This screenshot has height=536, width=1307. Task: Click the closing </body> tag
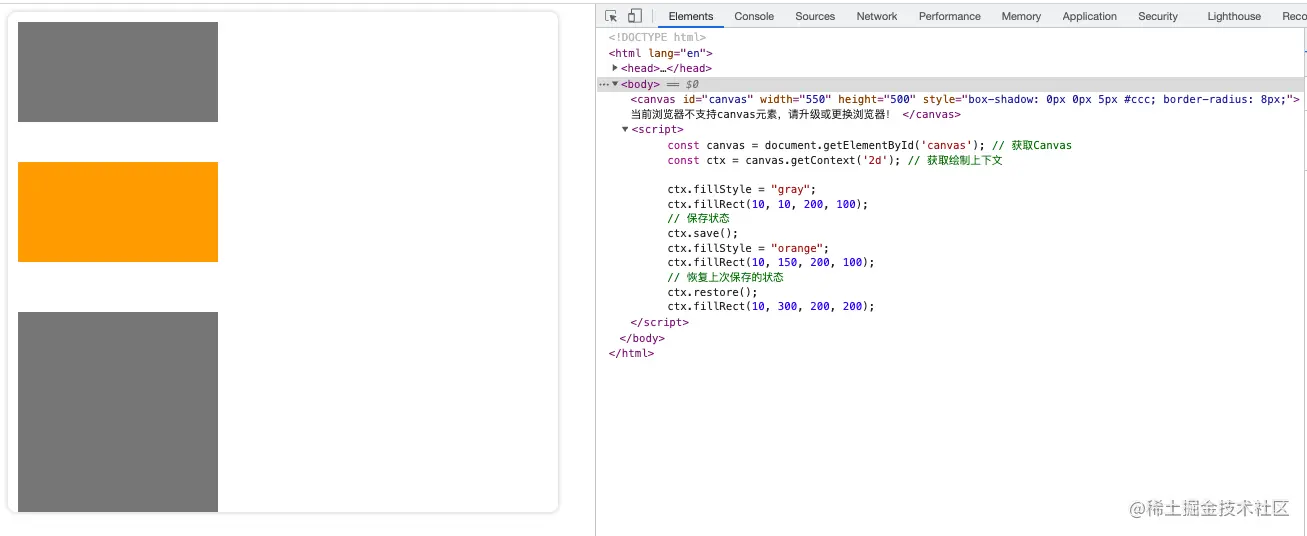pyautogui.click(x=642, y=338)
